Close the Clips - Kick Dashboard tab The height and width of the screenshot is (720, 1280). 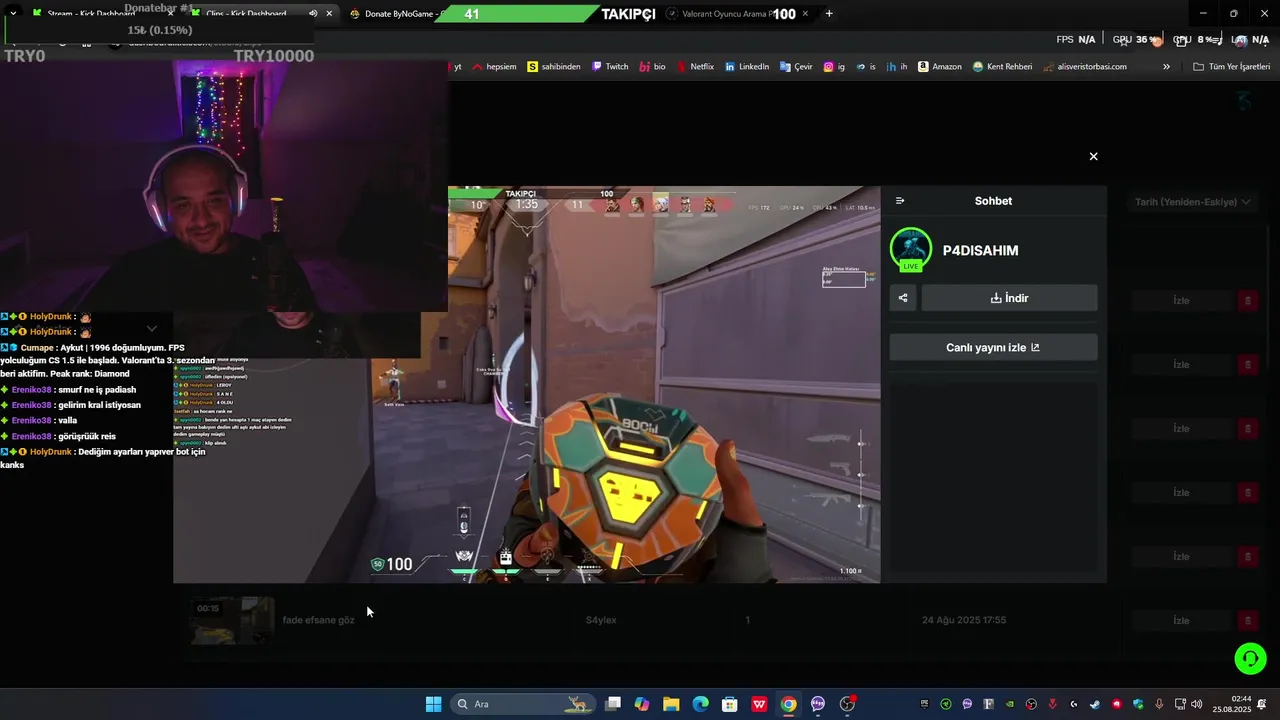(329, 14)
